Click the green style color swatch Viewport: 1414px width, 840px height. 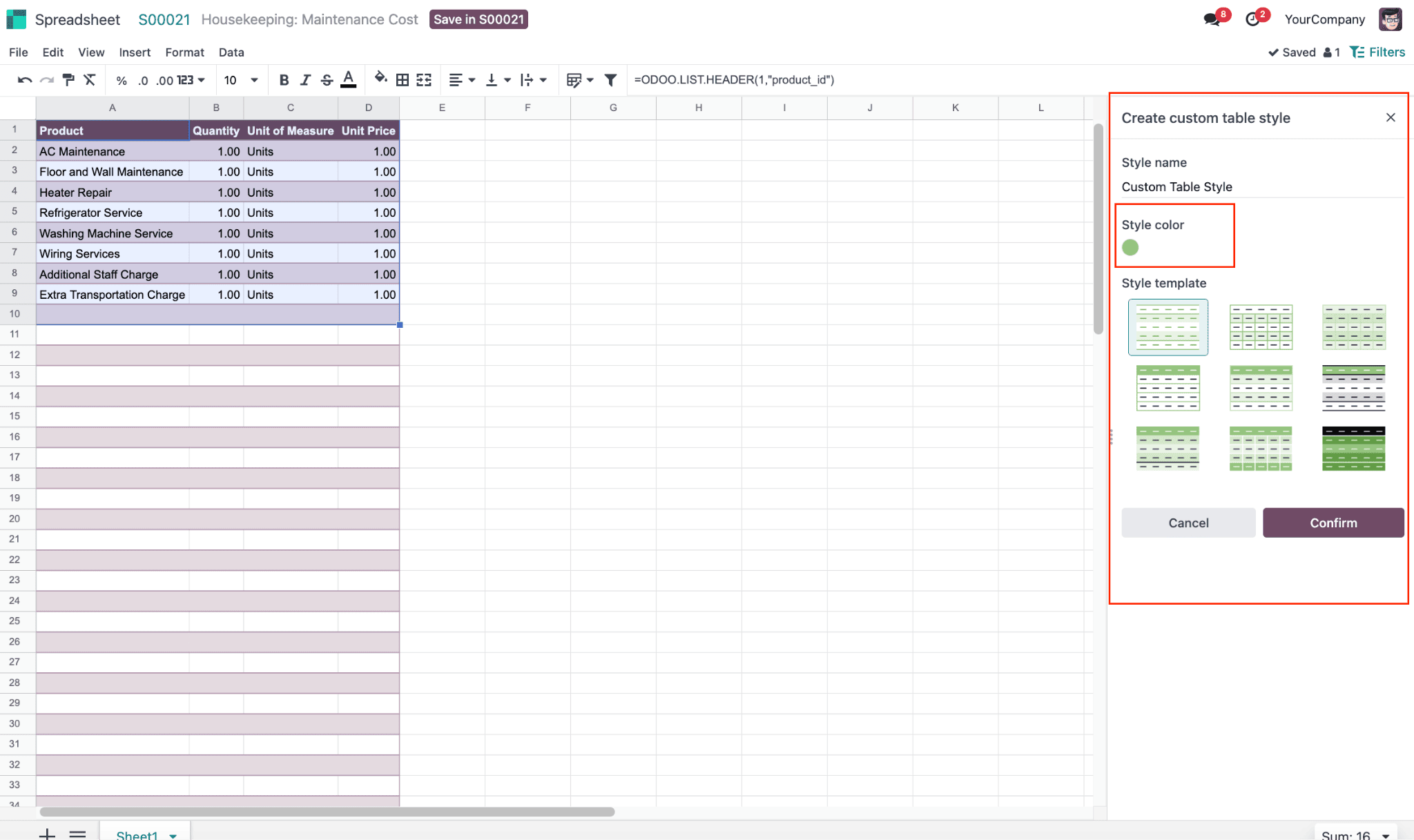pos(1130,247)
